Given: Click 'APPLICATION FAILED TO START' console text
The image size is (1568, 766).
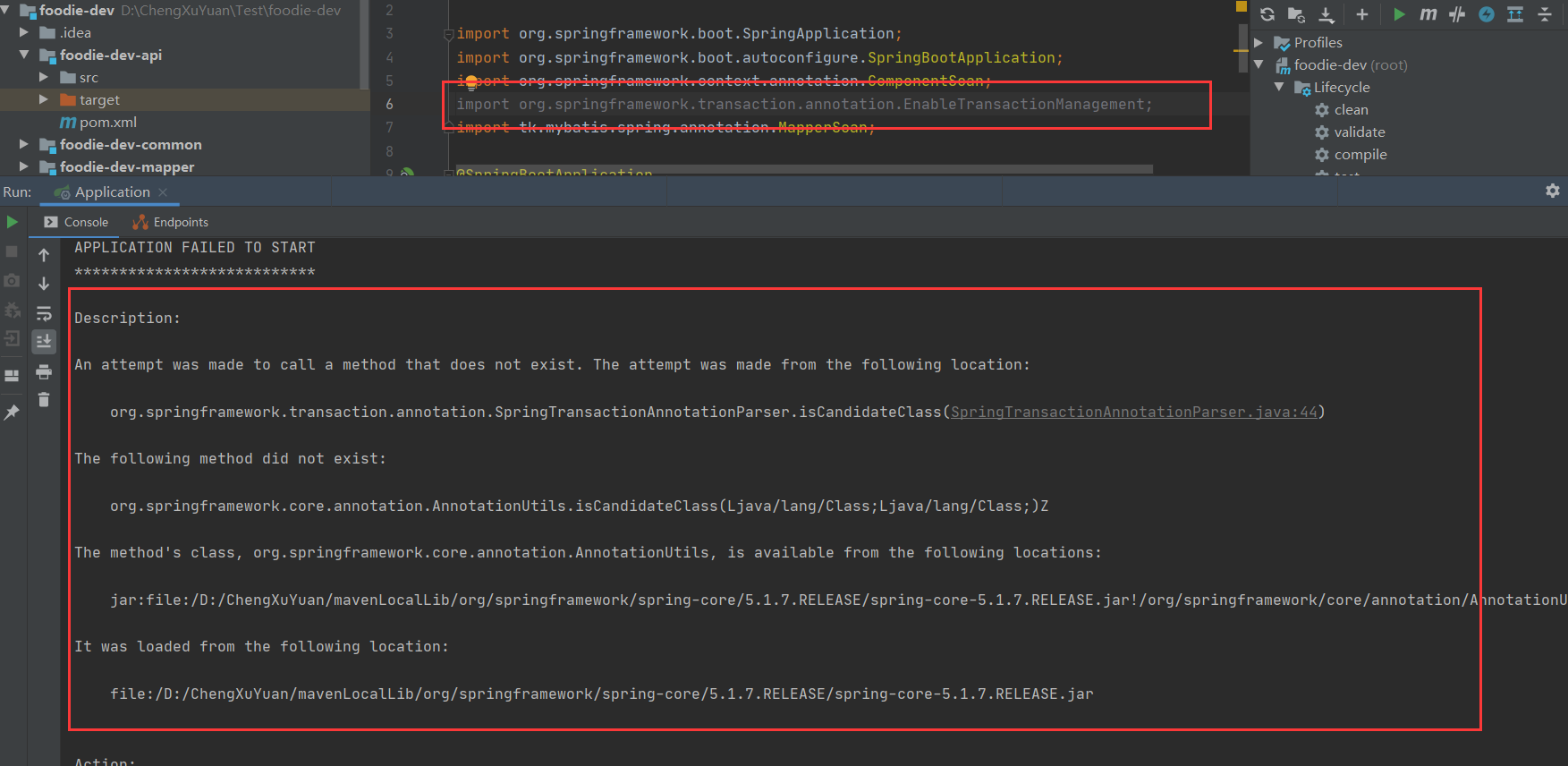Looking at the screenshot, I should coord(194,247).
